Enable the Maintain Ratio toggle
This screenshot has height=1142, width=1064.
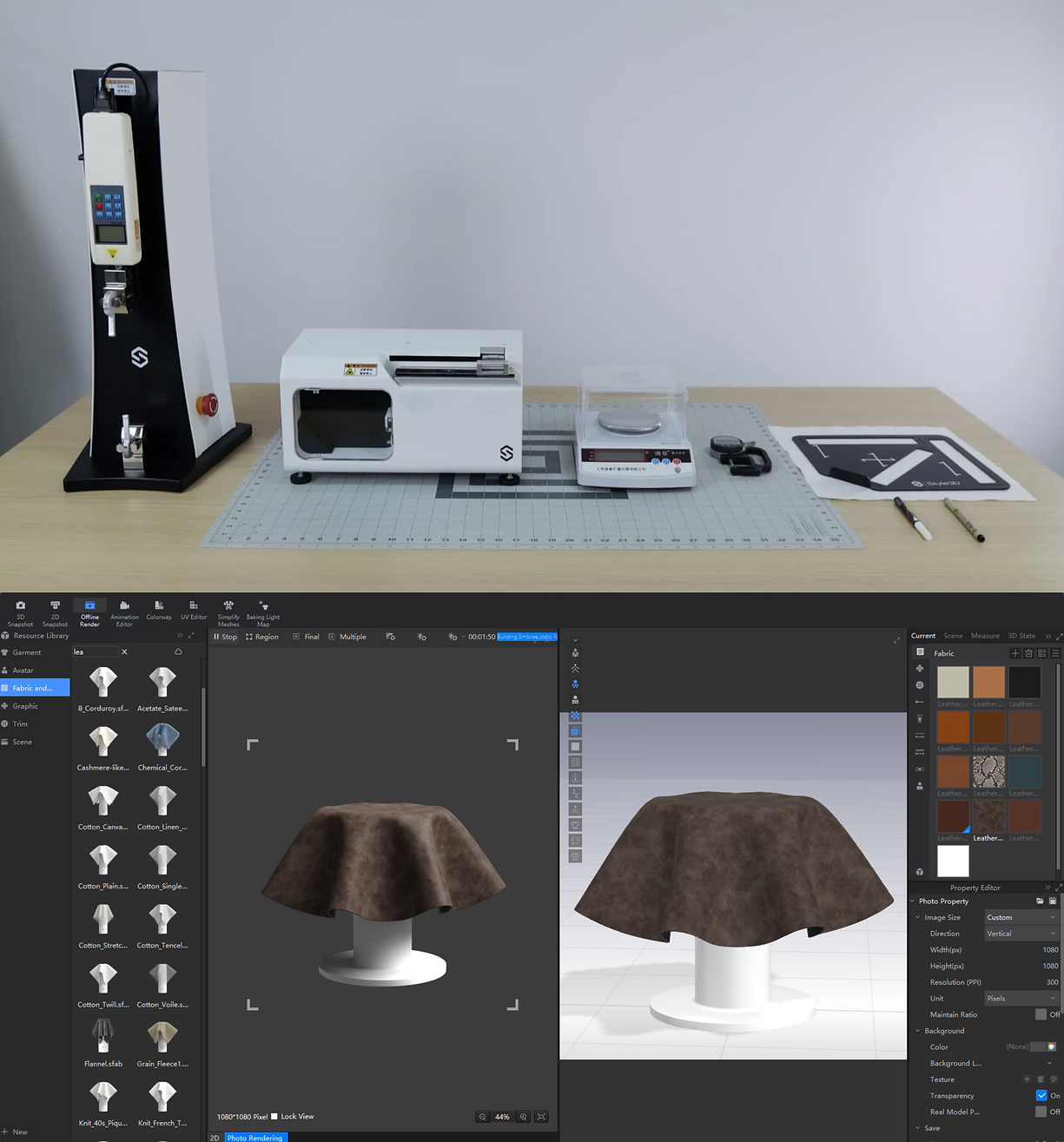1040,1014
